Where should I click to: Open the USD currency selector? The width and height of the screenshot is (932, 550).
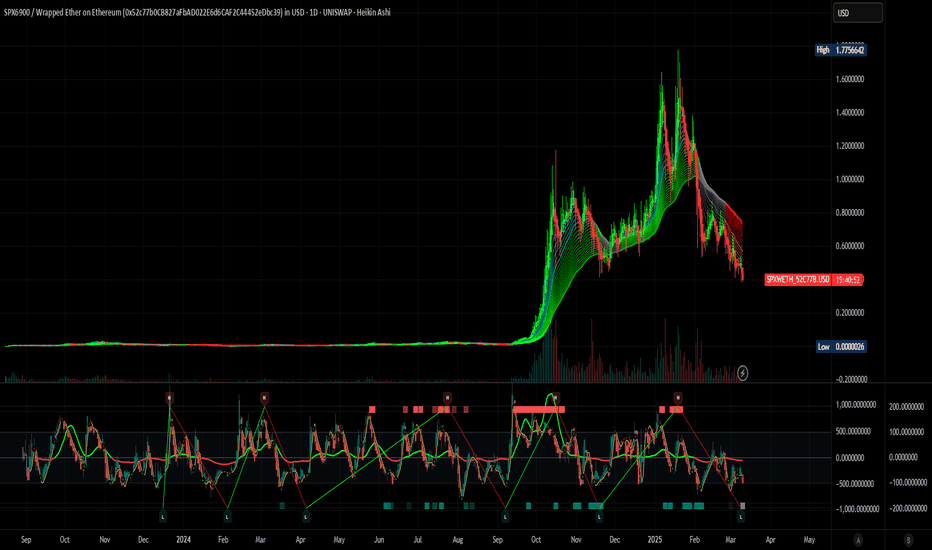coord(857,12)
